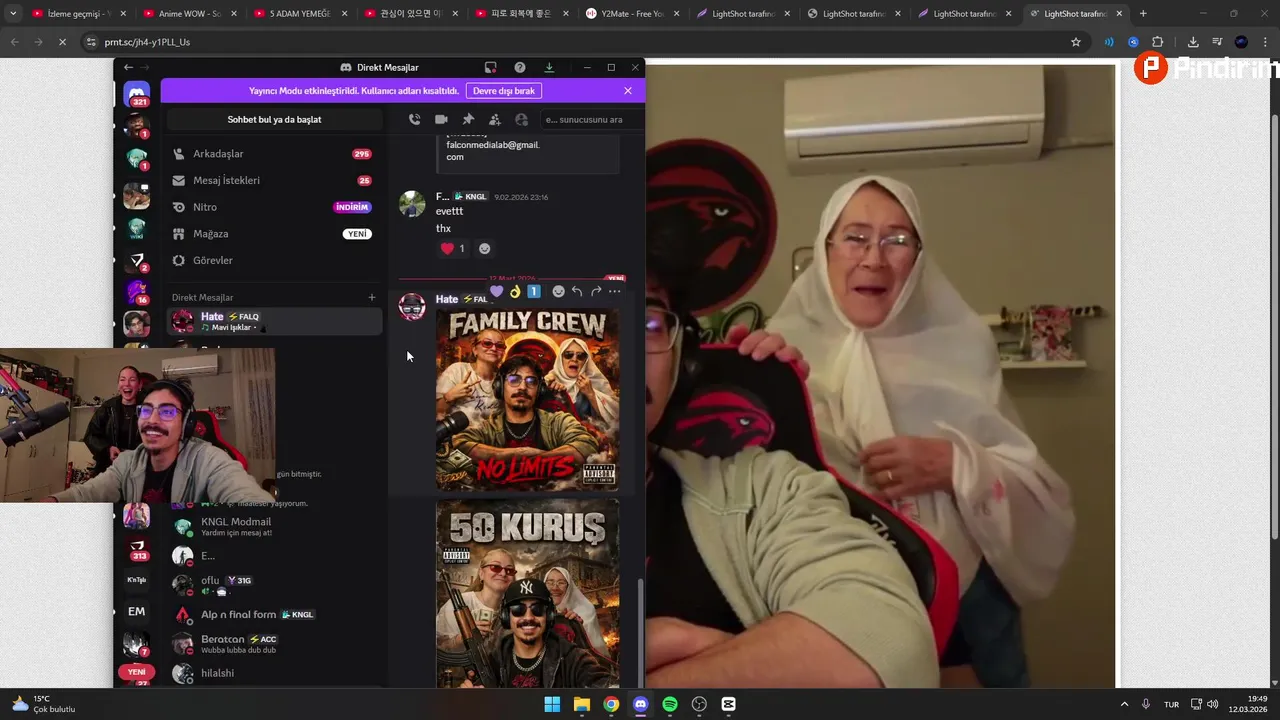Image resolution: width=1280 pixels, height=720 pixels.
Task: Click Devre dışı bırak streamer mode button
Action: (504, 90)
